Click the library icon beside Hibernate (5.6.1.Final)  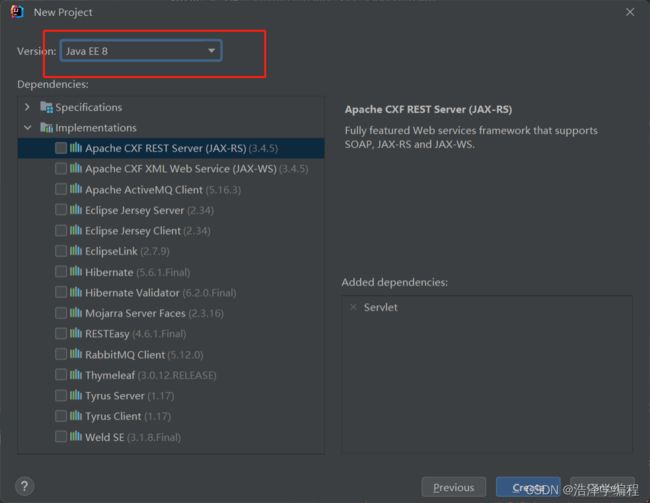point(76,271)
